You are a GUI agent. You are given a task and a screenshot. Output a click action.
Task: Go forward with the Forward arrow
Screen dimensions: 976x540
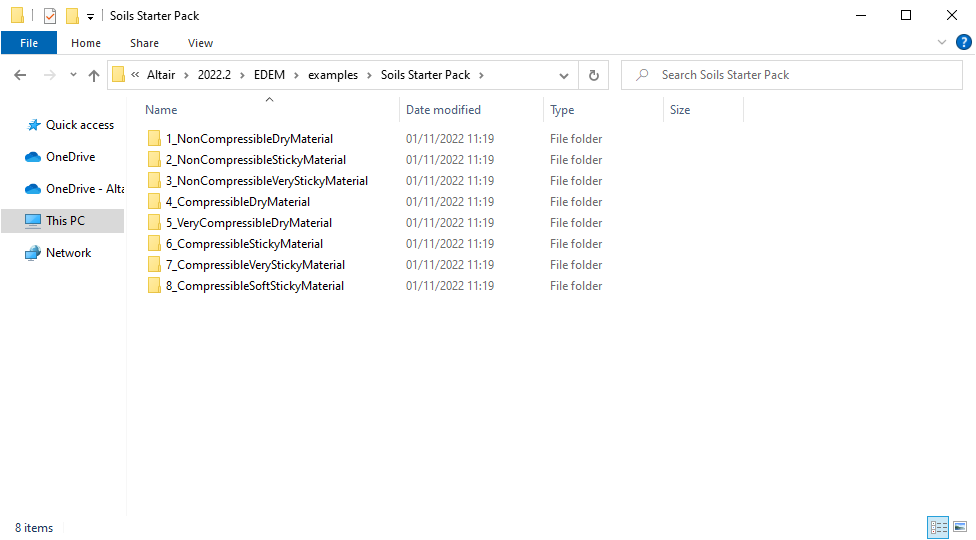point(49,75)
